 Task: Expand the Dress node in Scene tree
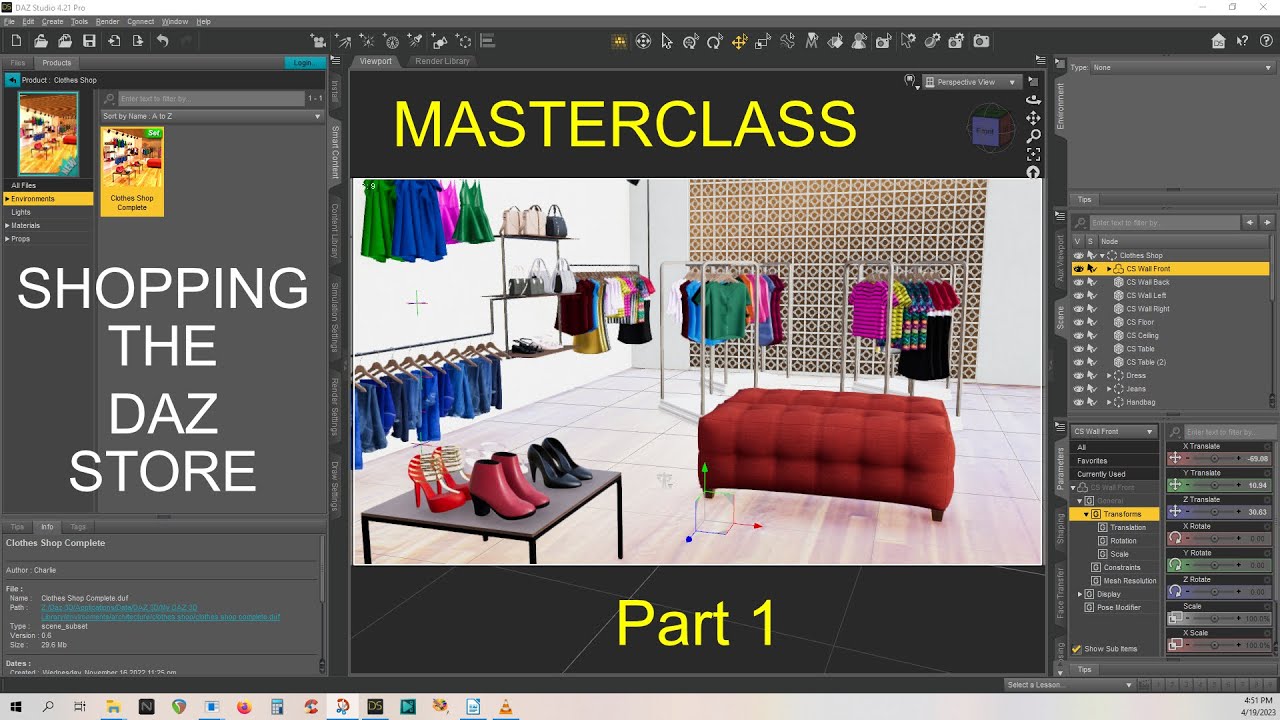(x=1109, y=376)
